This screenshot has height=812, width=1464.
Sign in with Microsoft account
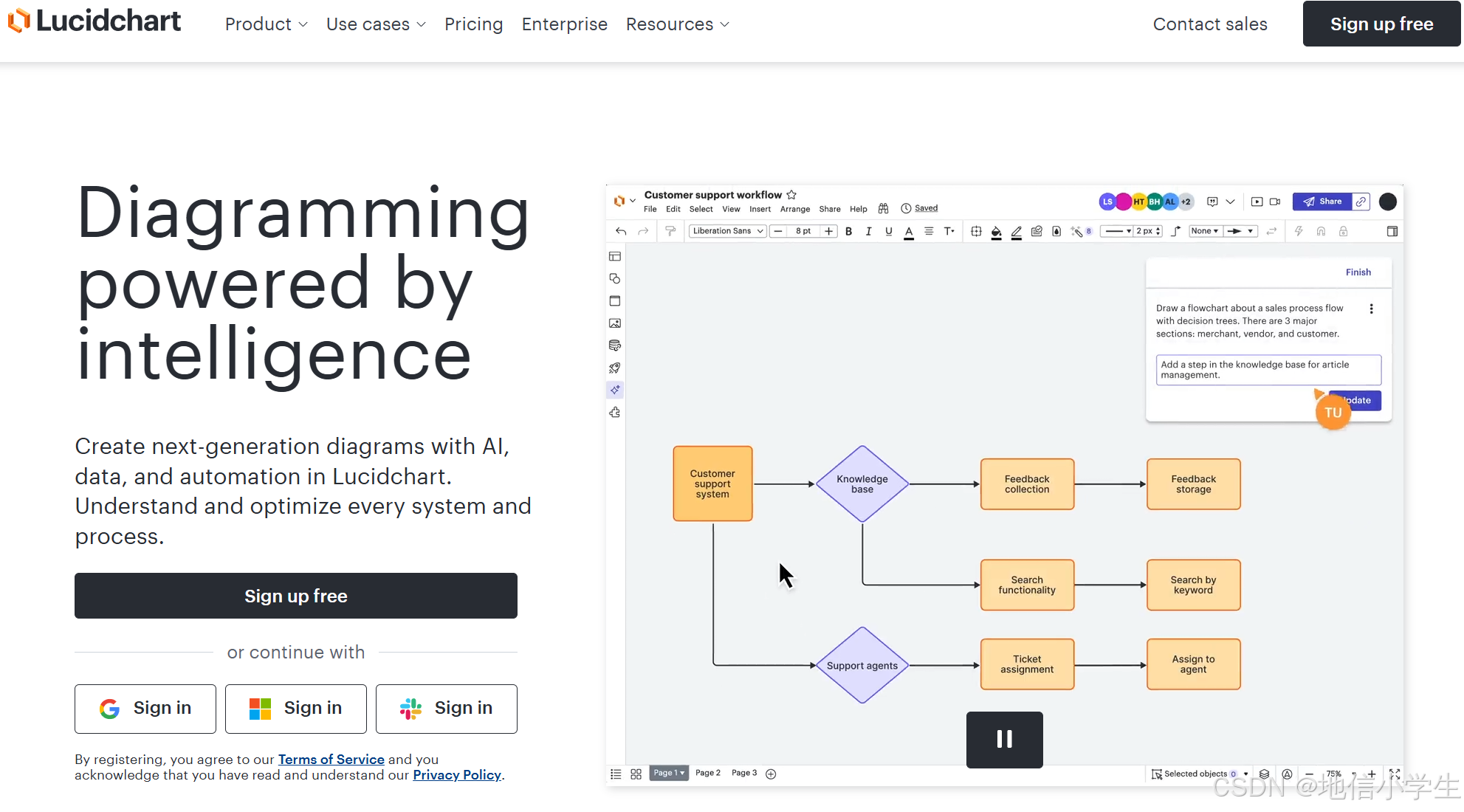pos(296,708)
